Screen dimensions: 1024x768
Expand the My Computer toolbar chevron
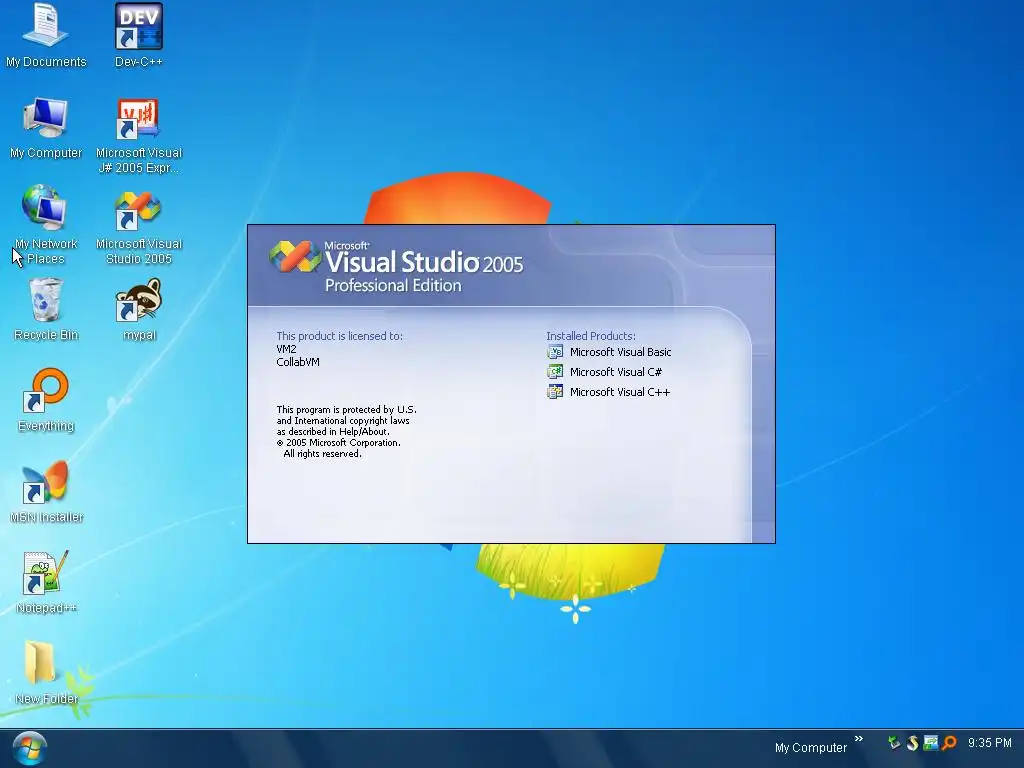coord(859,739)
